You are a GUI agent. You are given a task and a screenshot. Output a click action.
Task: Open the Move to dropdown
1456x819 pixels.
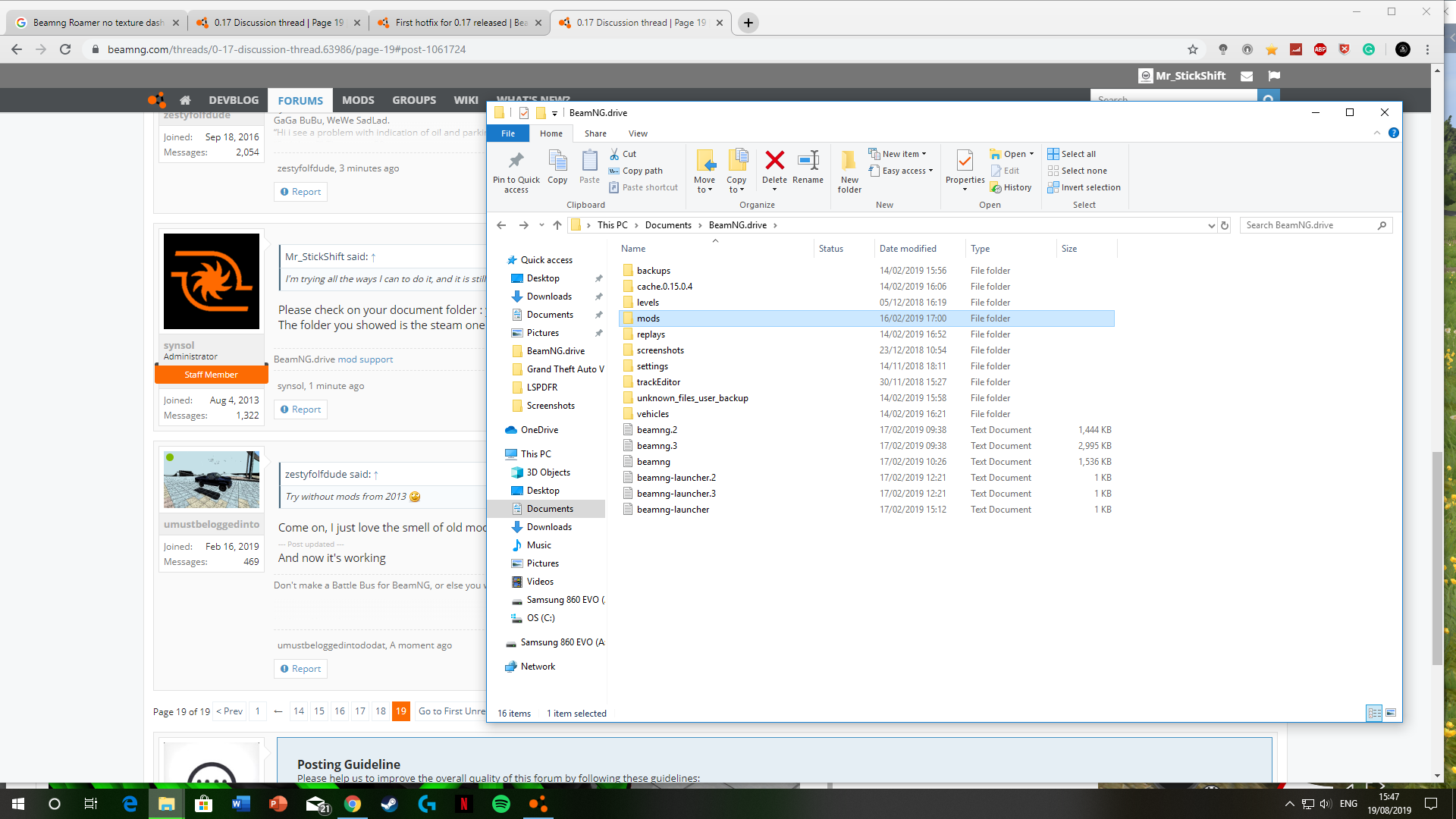704,185
